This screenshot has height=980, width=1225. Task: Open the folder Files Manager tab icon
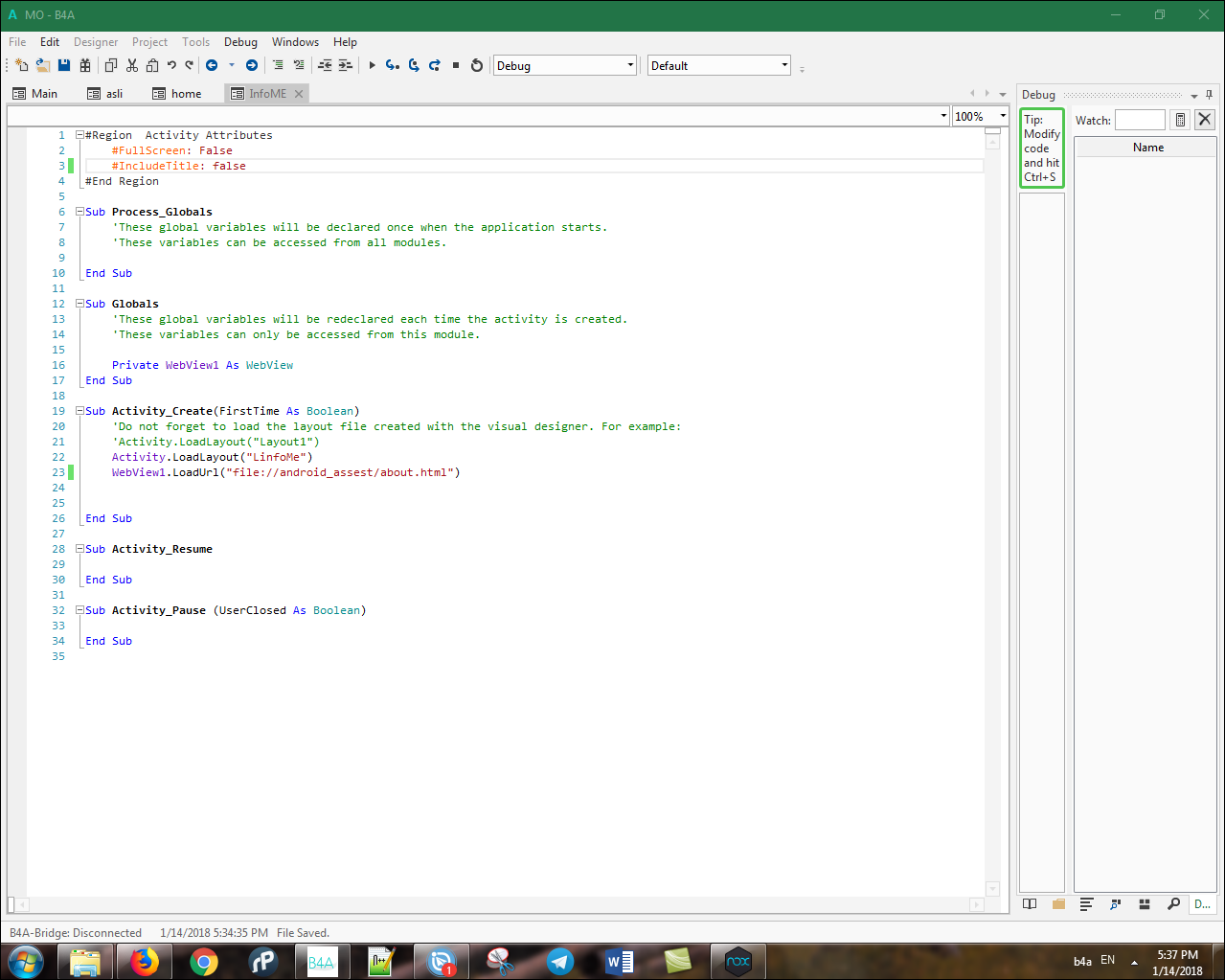coord(1058,904)
